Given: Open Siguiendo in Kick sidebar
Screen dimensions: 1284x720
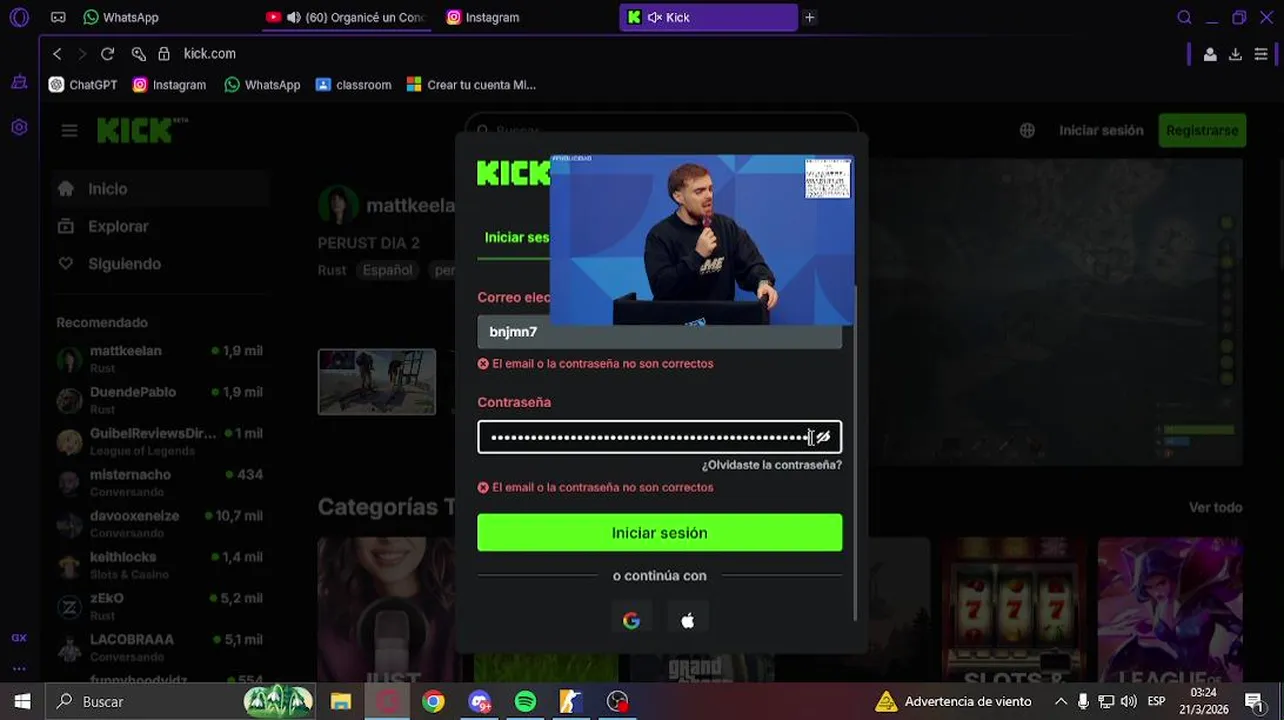Looking at the screenshot, I should pos(160,264).
